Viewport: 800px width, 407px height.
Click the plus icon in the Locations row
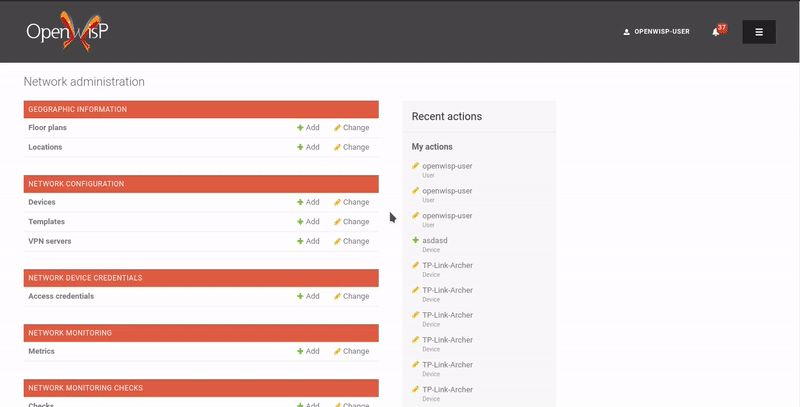[x=300, y=147]
